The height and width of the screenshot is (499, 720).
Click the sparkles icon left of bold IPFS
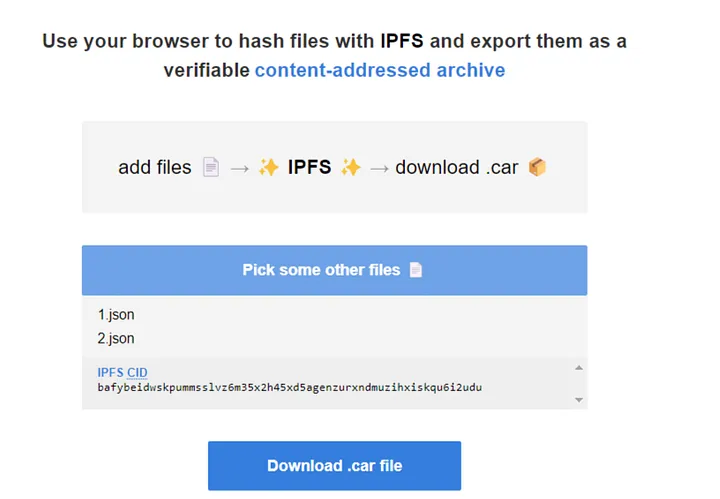click(x=268, y=168)
